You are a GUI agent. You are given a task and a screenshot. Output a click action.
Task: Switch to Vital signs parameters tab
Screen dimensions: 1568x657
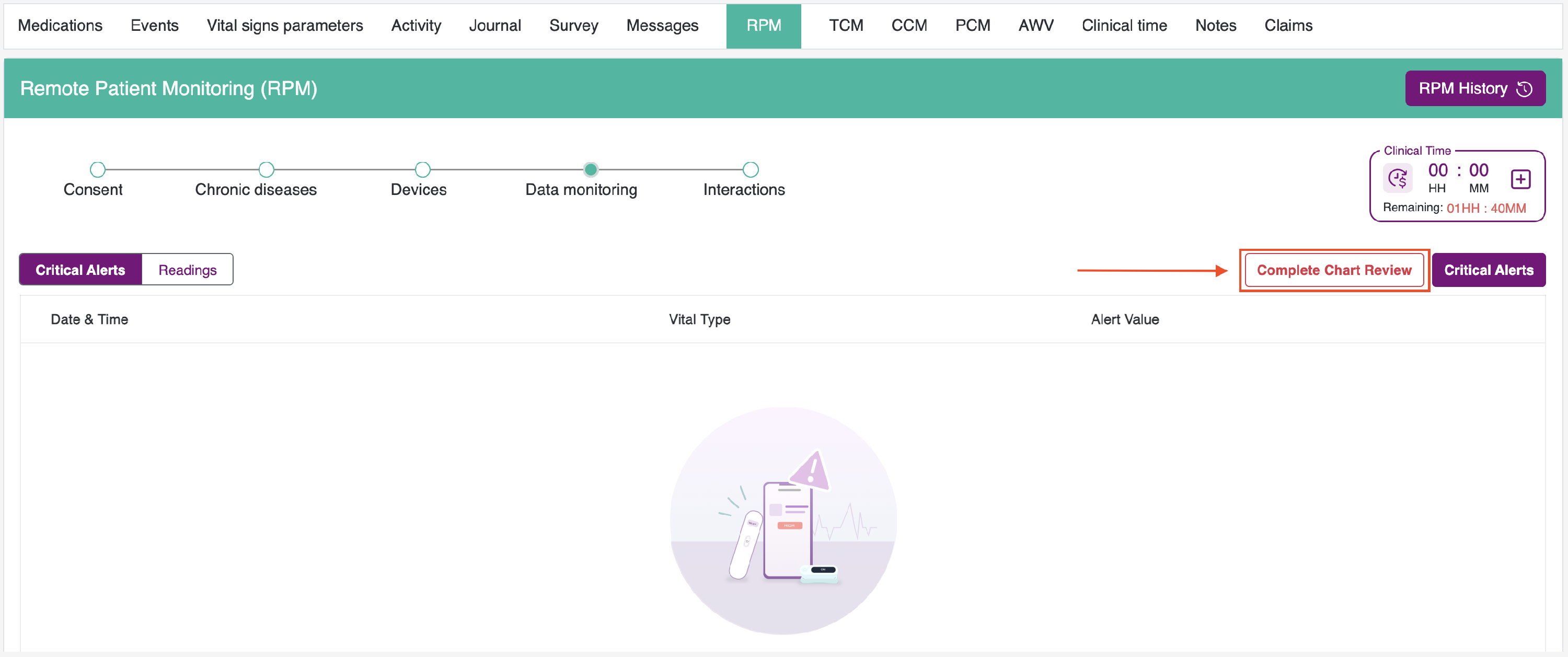(284, 26)
